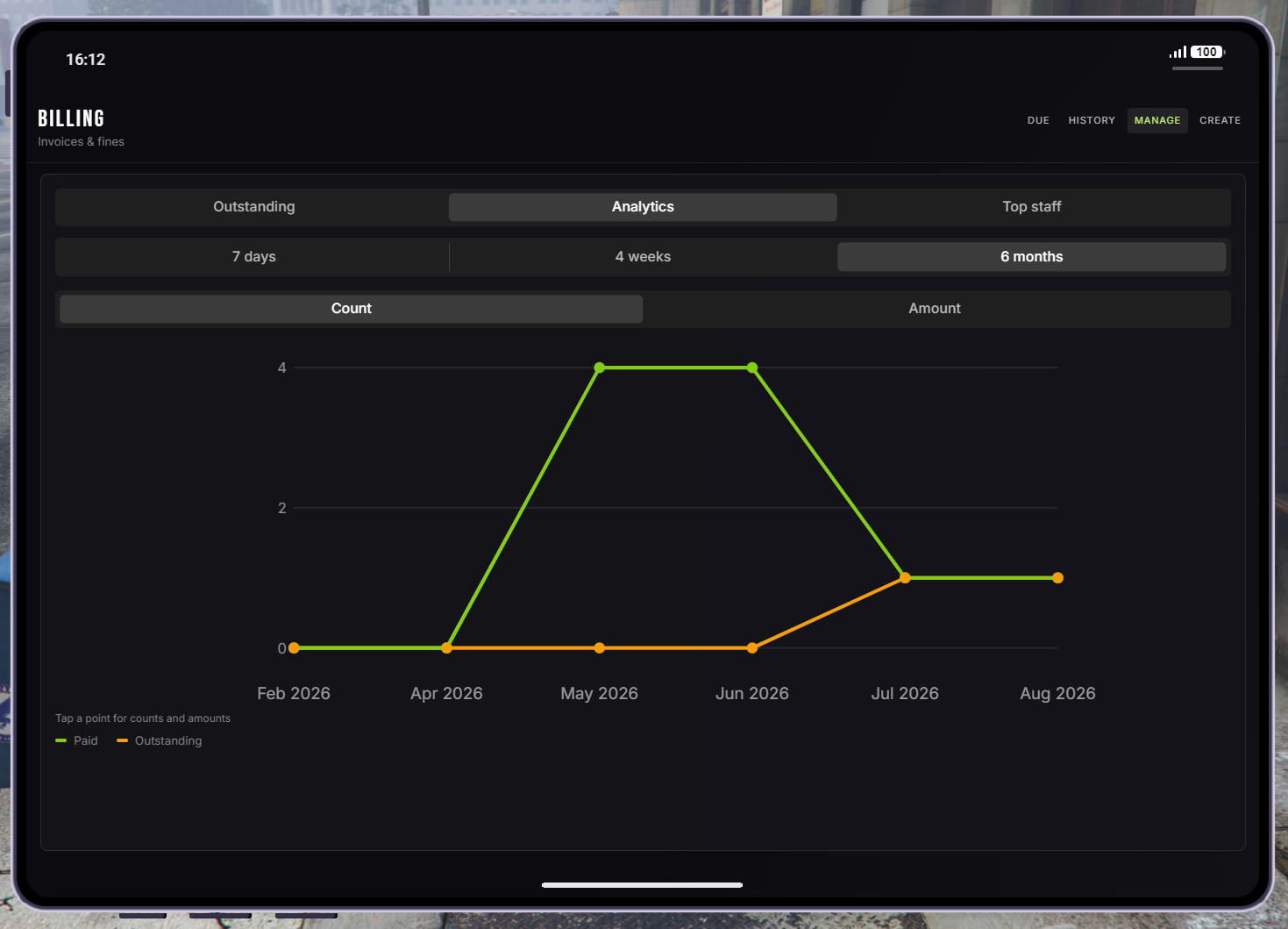Tap the orange Outstanding point at Jun 2026
This screenshot has height=929, width=1288.
(x=752, y=648)
